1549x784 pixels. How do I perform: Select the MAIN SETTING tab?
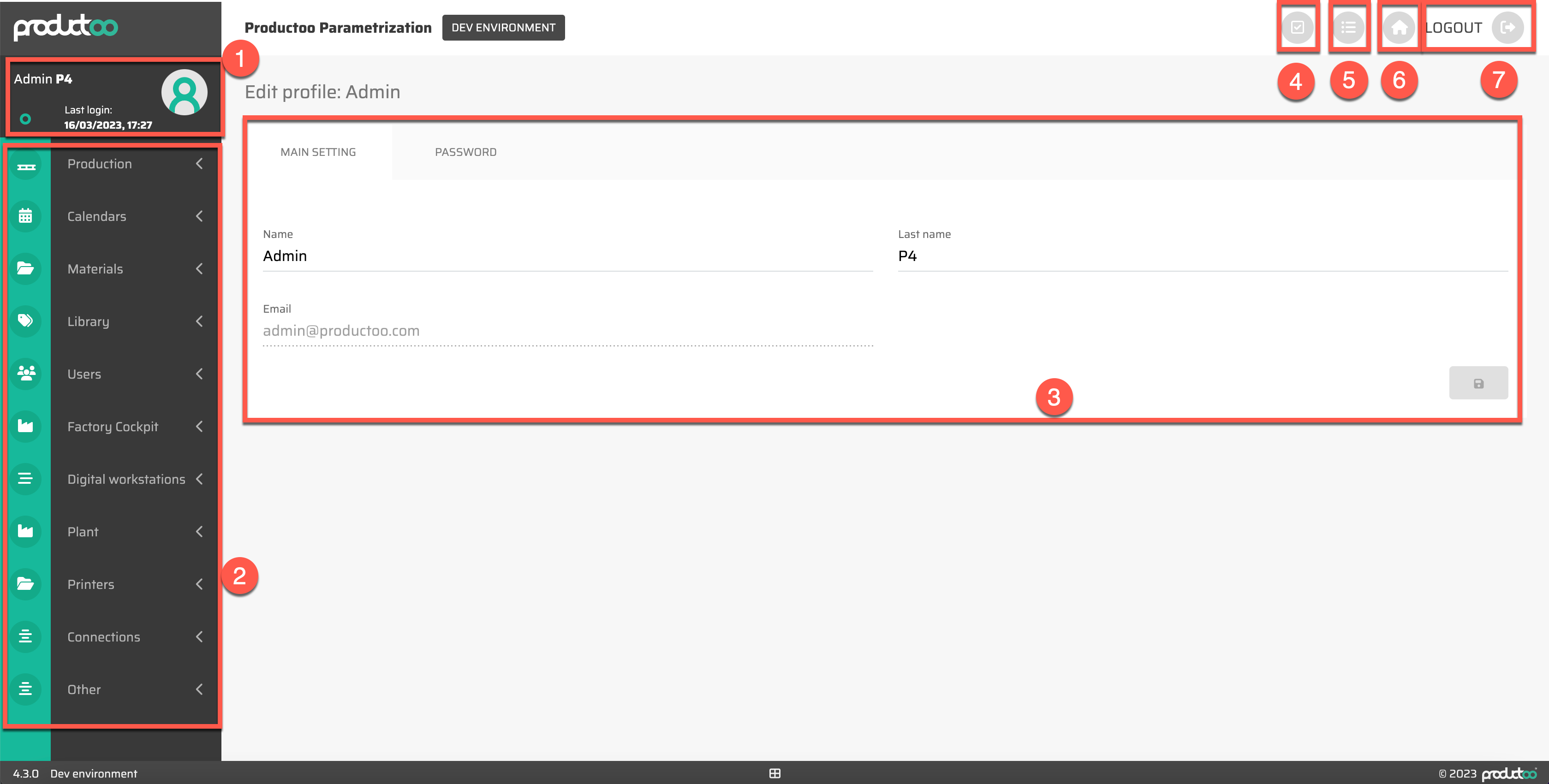318,152
